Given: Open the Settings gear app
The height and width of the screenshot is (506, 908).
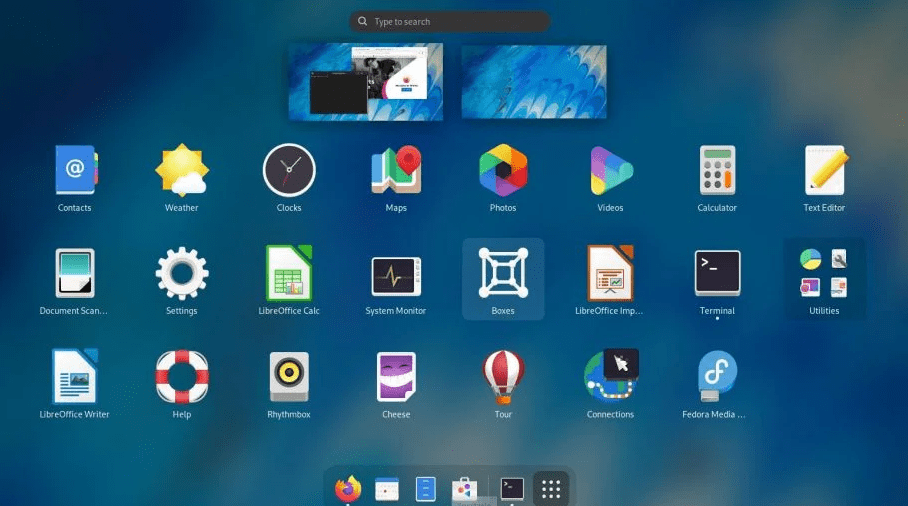Looking at the screenshot, I should tap(182, 281).
